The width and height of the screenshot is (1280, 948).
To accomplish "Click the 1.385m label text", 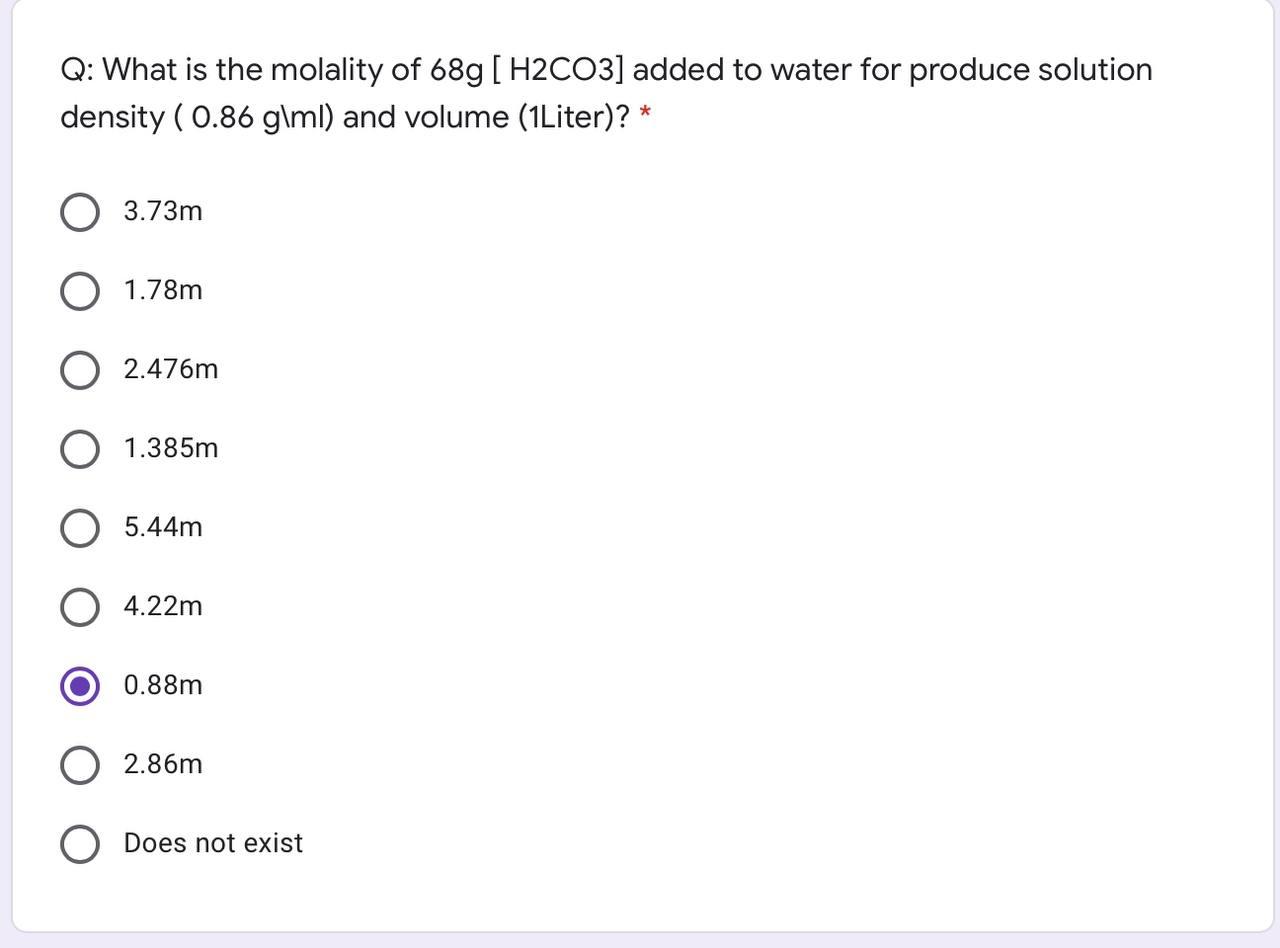I will click(168, 448).
